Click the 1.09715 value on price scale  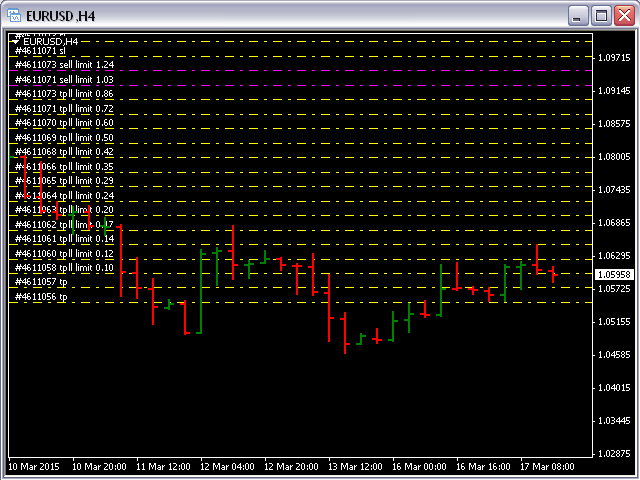coord(613,58)
